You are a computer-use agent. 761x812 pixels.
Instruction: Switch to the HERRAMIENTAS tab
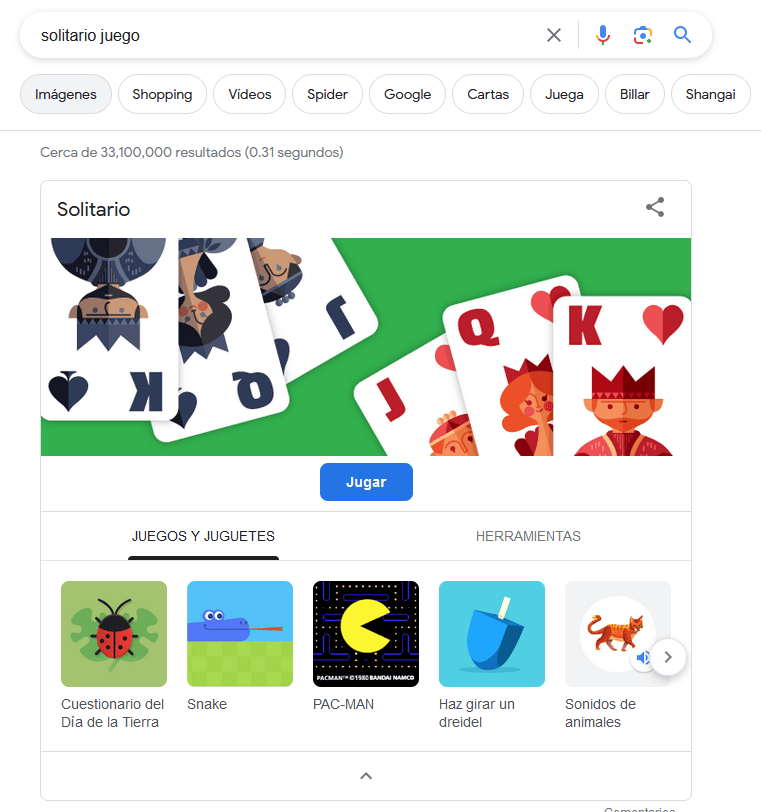pos(528,536)
